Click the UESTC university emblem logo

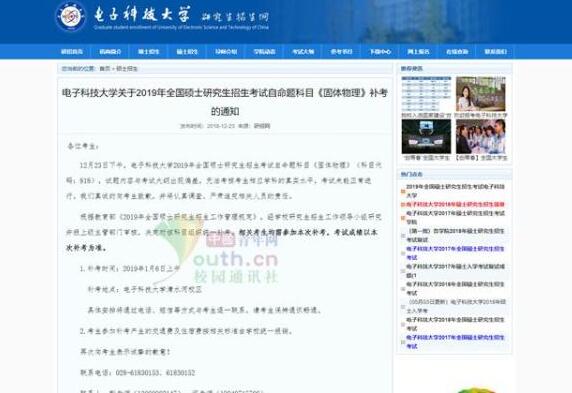pyautogui.click(x=71, y=16)
